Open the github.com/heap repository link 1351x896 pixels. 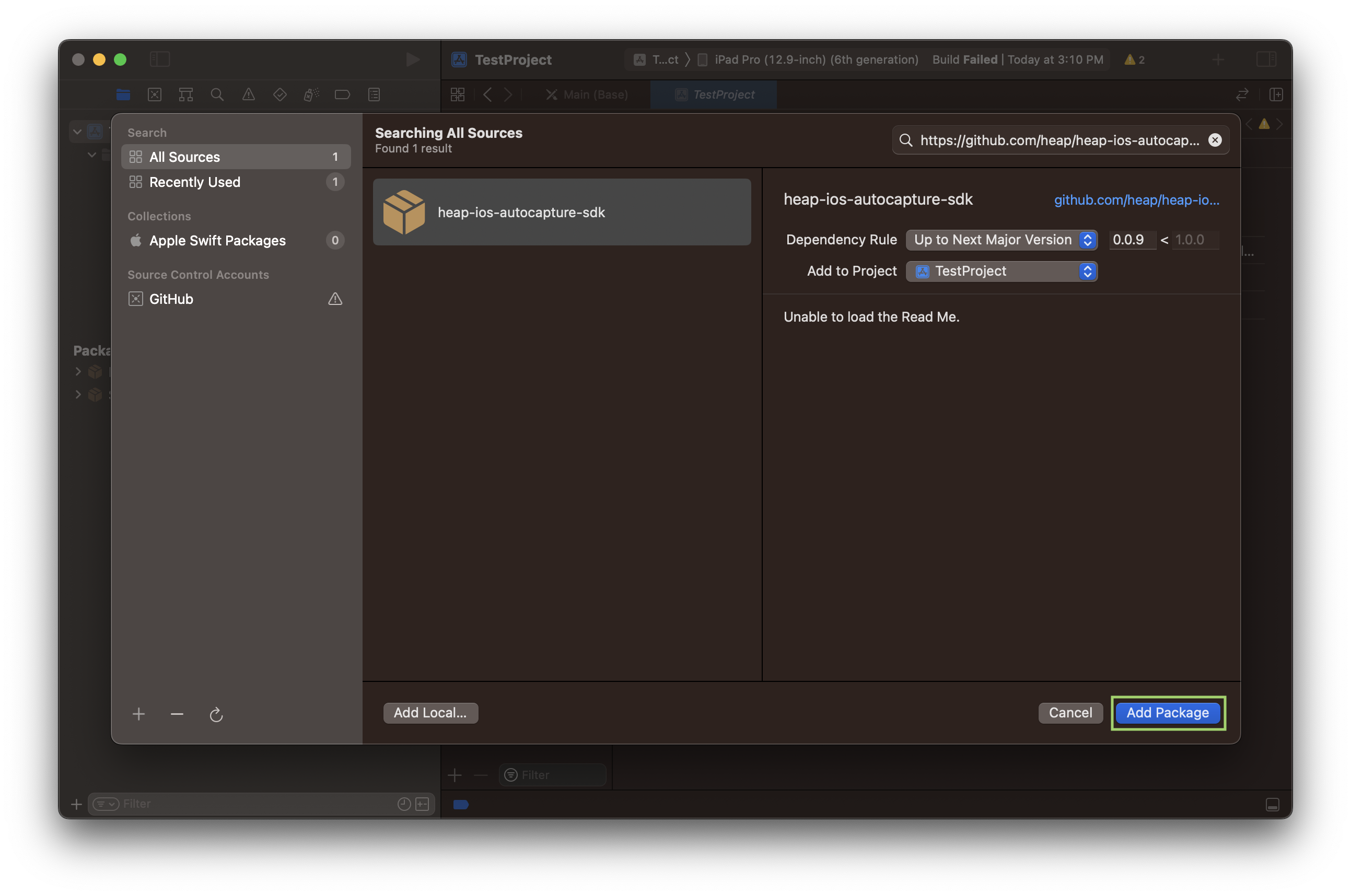click(x=1136, y=200)
